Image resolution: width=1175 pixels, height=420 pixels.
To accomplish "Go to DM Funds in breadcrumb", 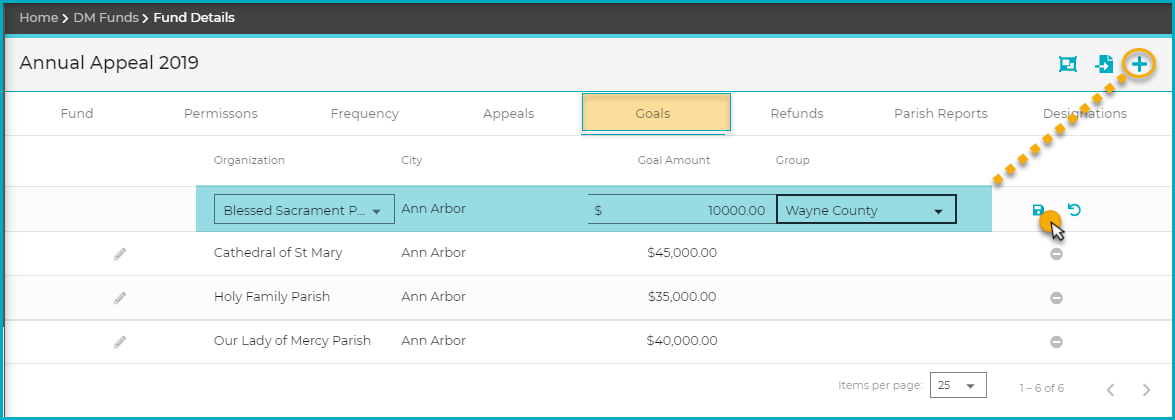I will 106,17.
